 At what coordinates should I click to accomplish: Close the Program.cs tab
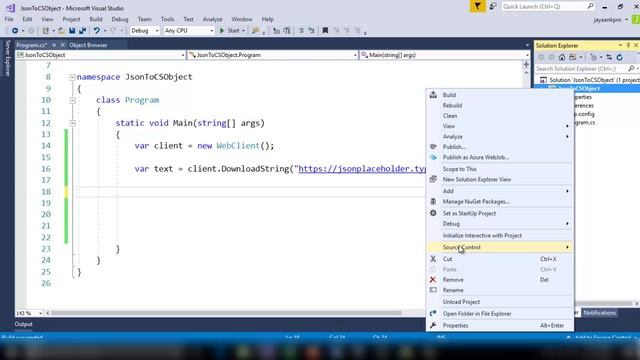(62, 45)
